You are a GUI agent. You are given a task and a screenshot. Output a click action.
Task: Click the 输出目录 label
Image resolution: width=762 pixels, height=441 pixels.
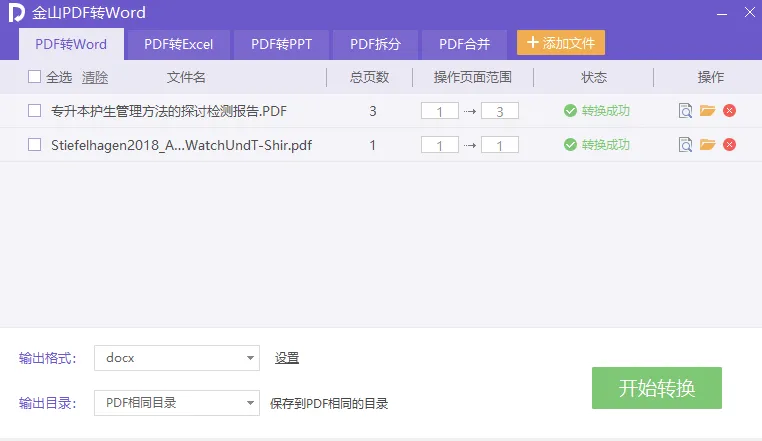[48, 403]
